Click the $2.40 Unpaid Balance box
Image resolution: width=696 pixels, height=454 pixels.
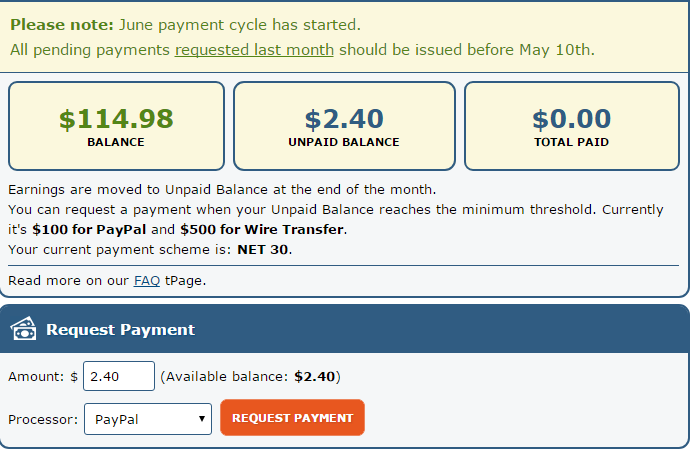(344, 126)
